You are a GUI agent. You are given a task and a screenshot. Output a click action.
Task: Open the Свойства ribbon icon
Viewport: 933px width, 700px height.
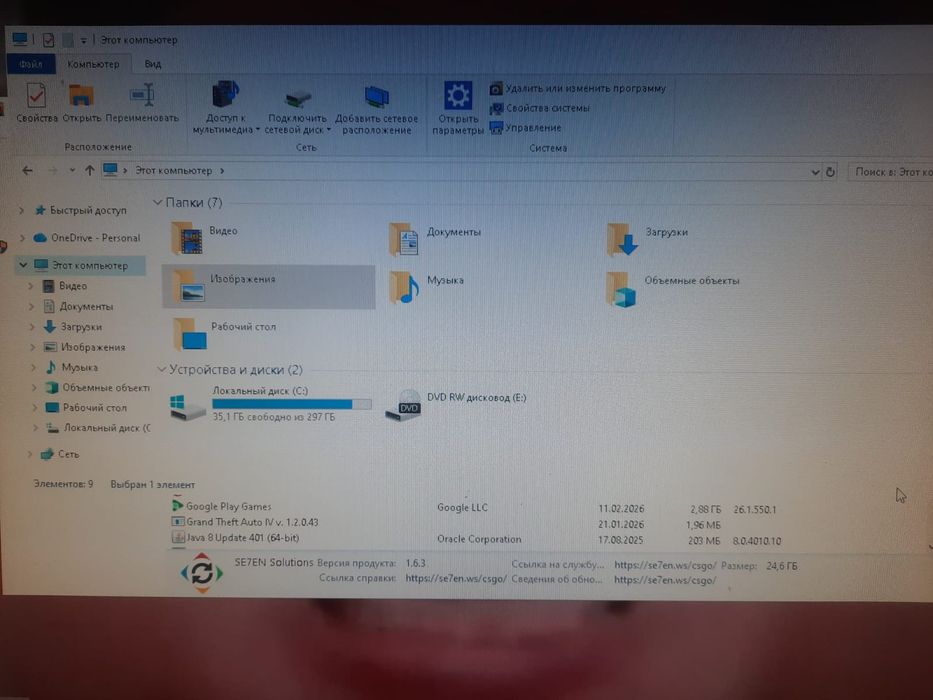[x=36, y=96]
